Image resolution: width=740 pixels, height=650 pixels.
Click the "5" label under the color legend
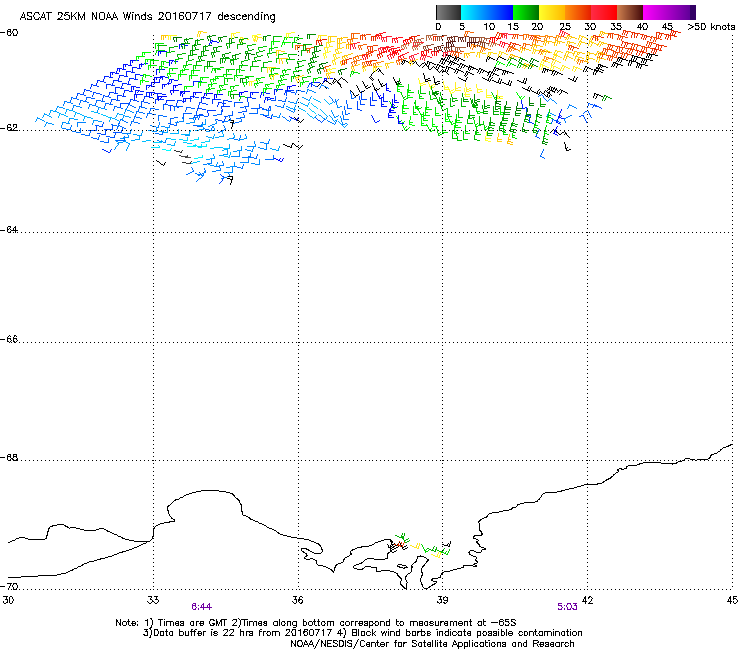[462, 27]
